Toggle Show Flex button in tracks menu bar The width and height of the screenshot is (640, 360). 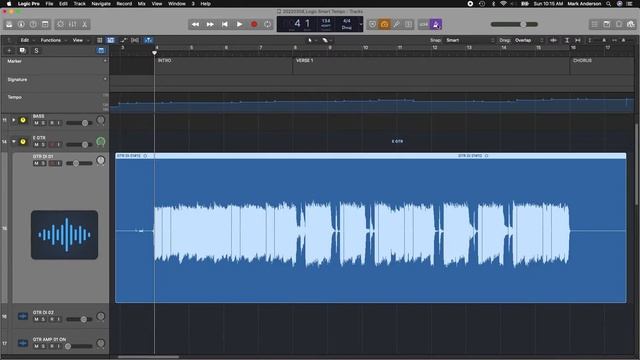coord(135,40)
